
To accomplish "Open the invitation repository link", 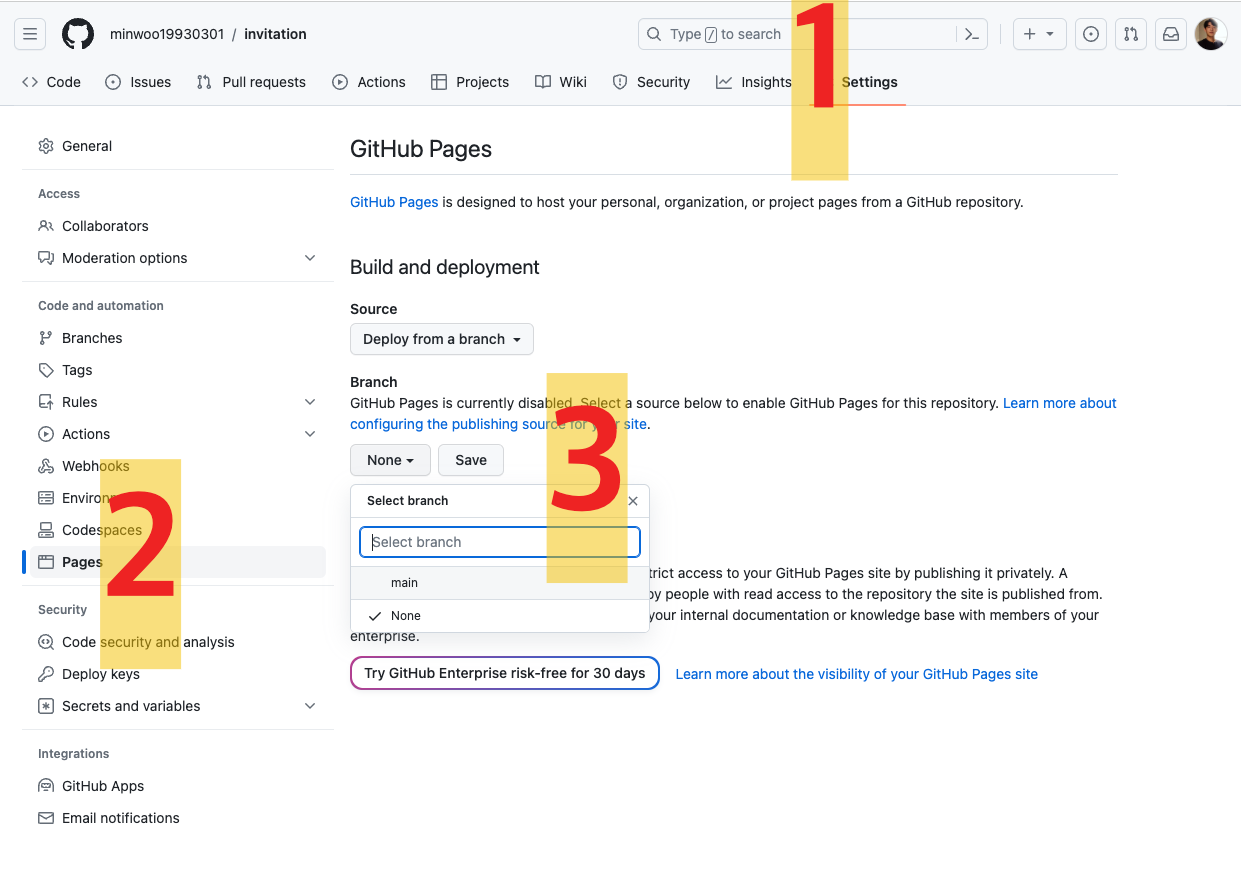I will point(275,34).
